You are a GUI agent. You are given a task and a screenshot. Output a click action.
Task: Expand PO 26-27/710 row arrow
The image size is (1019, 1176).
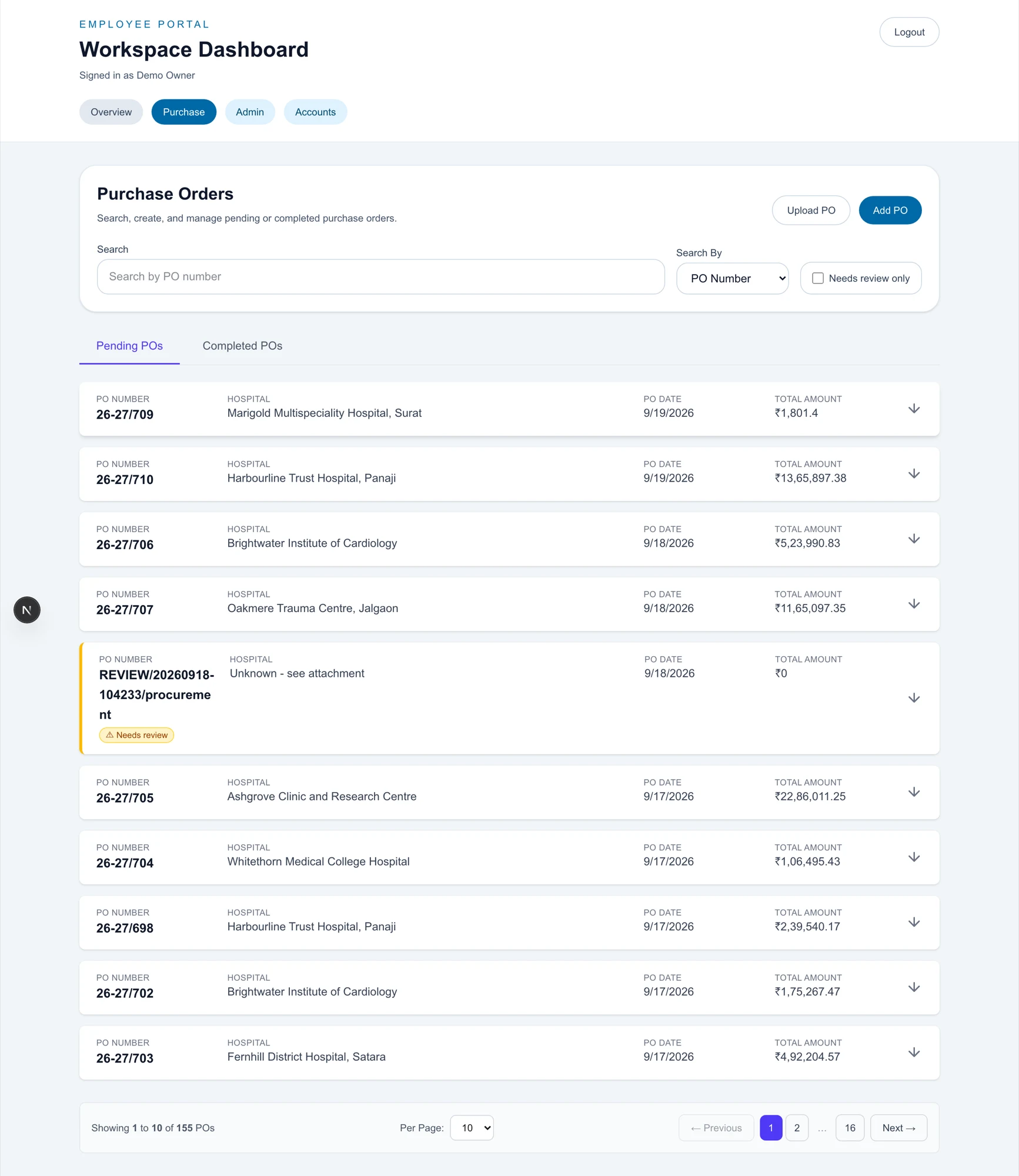(914, 474)
